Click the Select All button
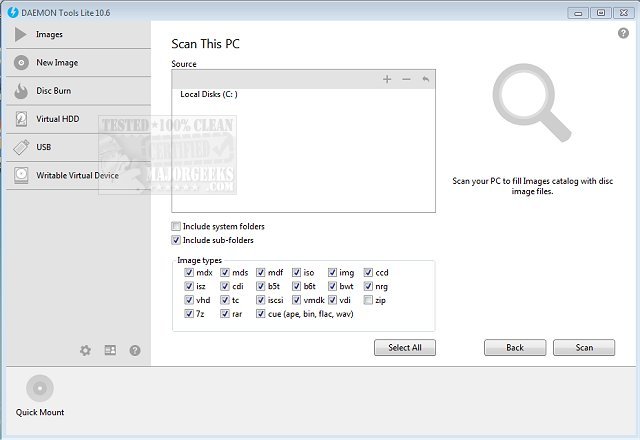This screenshot has height=440, width=640. pyautogui.click(x=405, y=347)
